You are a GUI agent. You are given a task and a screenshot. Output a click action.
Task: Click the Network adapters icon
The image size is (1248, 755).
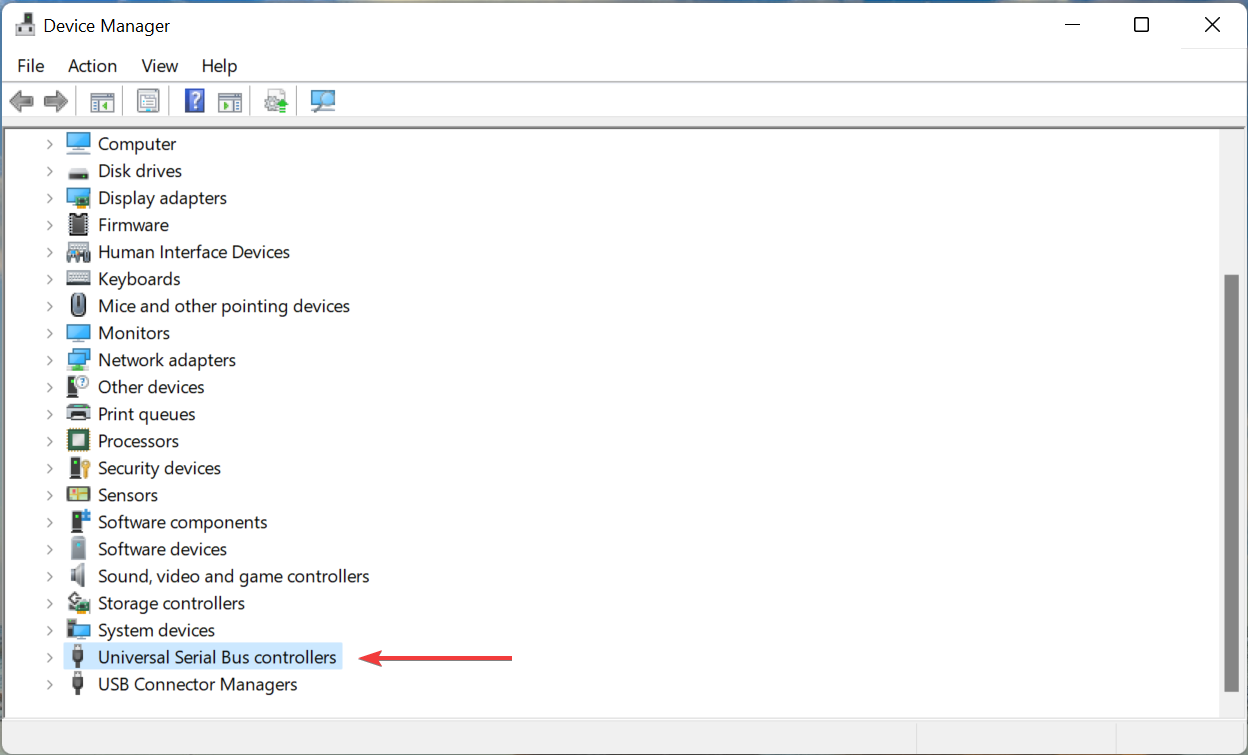[x=78, y=360]
